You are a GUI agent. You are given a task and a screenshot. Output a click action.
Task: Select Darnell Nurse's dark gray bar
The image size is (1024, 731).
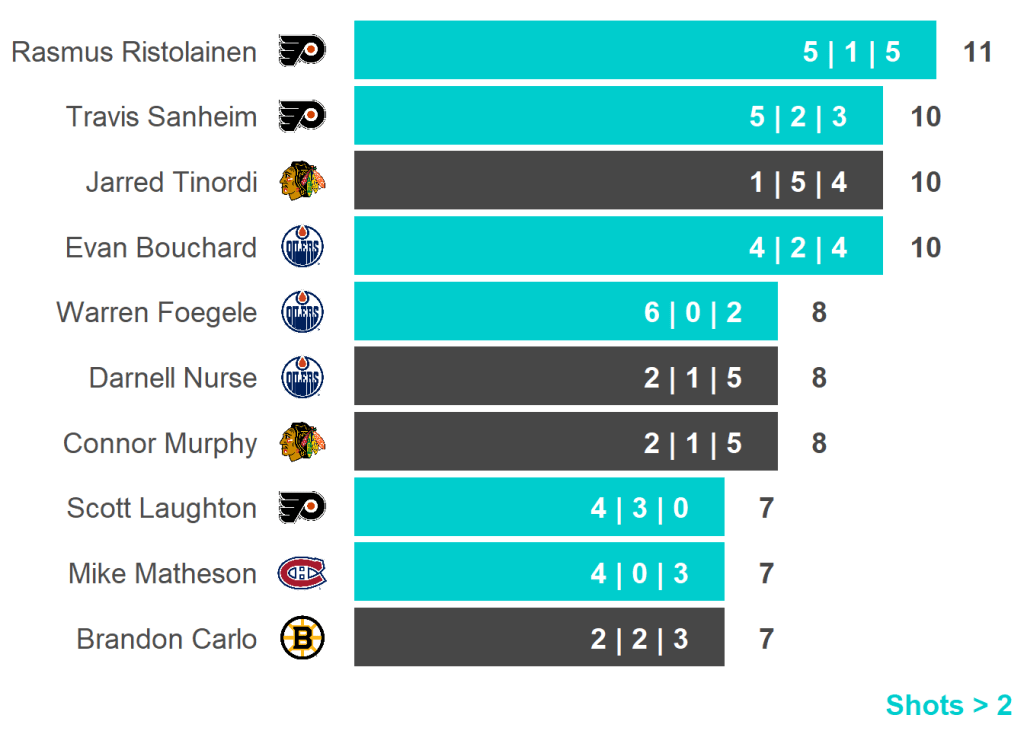tap(565, 378)
